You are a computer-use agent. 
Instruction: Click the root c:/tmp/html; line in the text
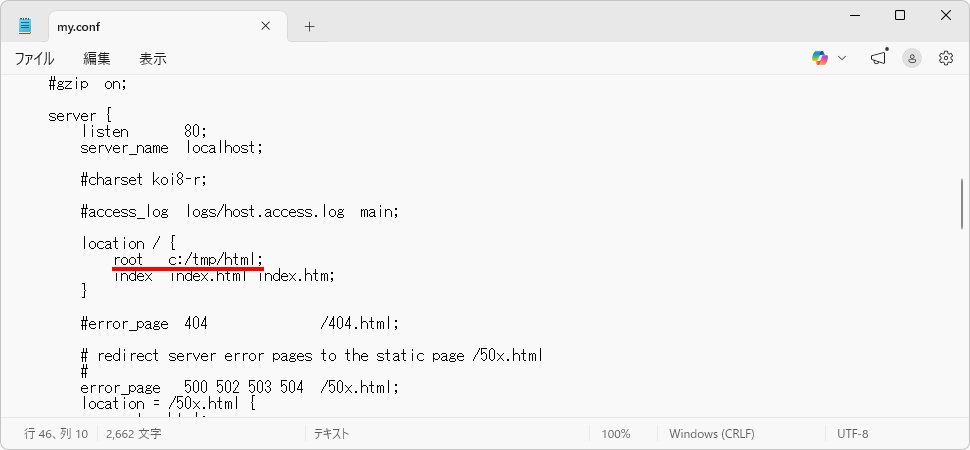tap(188, 259)
